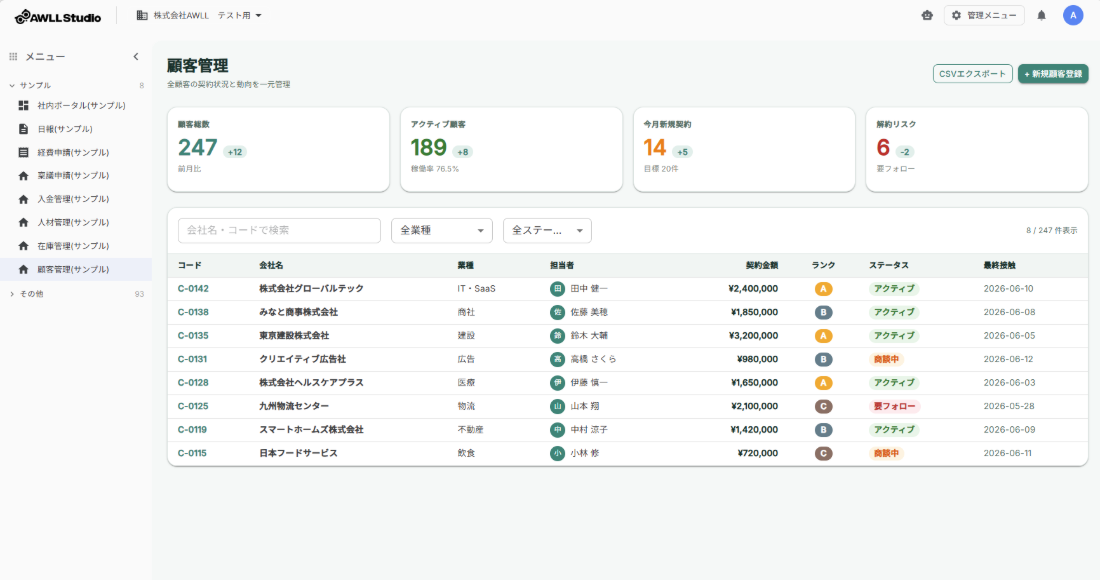This screenshot has width=1100, height=580.
Task: Click the 8 / 247 件表示 count
Action: tap(1052, 230)
